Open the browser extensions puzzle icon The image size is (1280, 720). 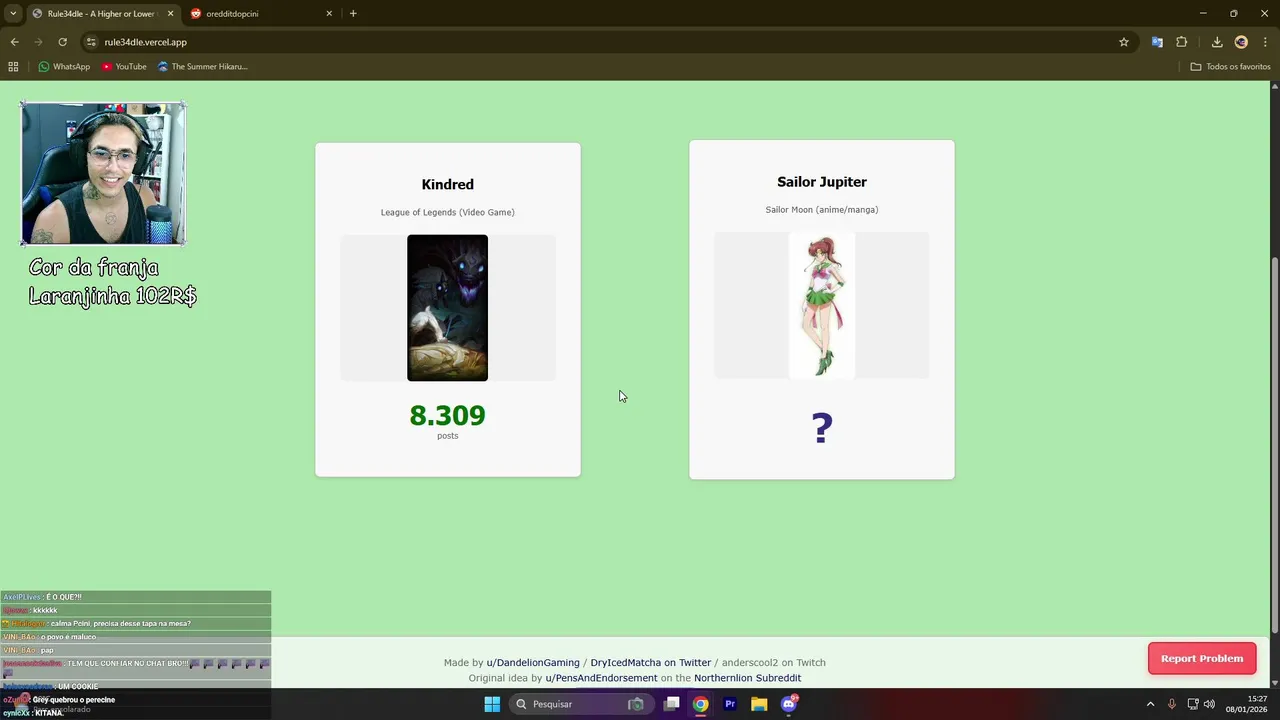[x=1182, y=42]
